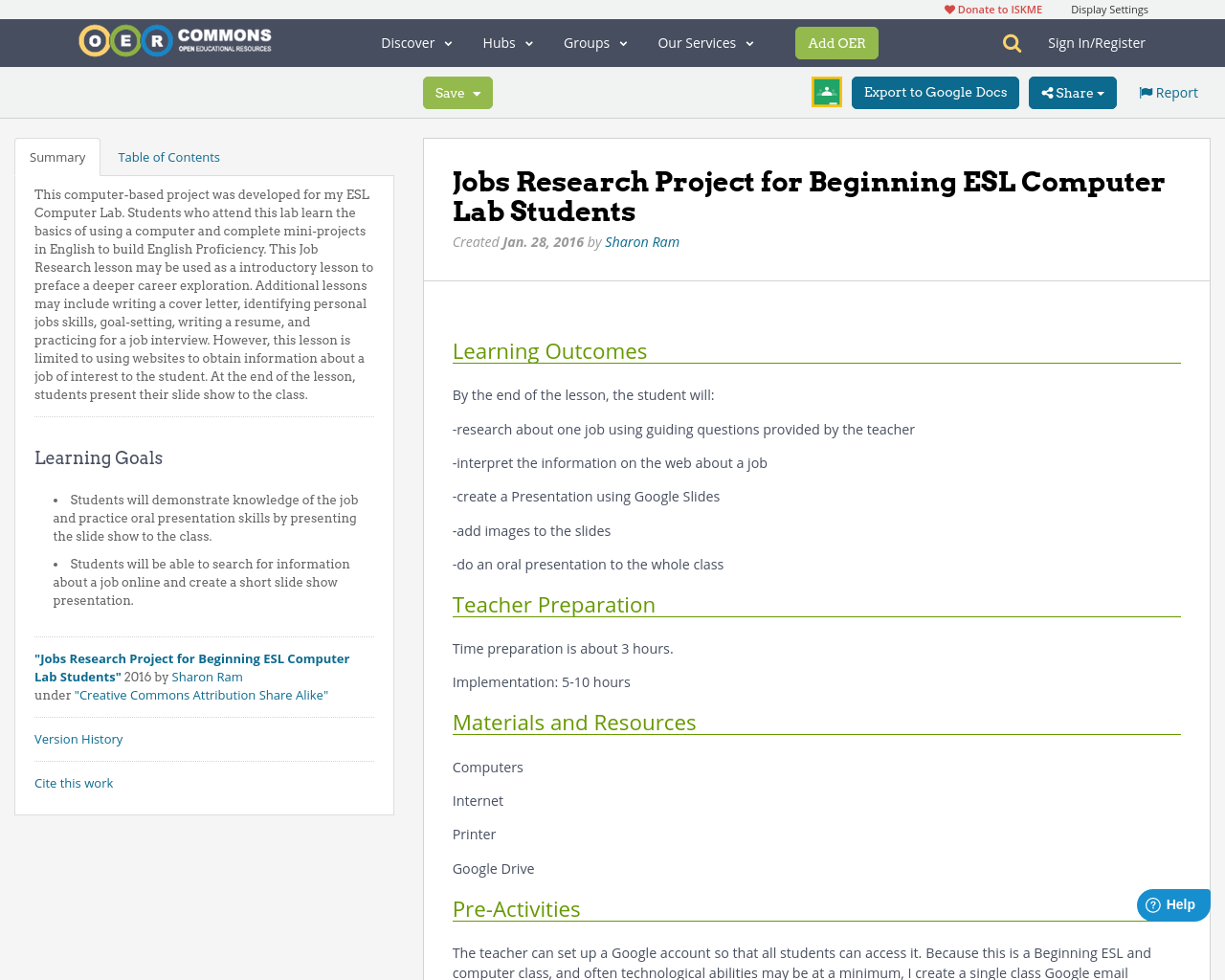The image size is (1225, 980).
Task: Open Cite this work
Action: [74, 782]
